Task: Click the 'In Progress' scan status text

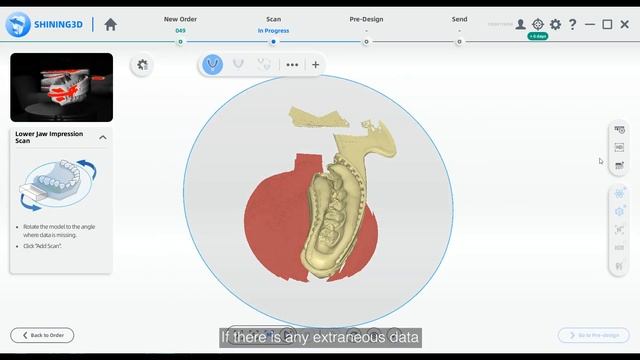Action: pyautogui.click(x=273, y=31)
